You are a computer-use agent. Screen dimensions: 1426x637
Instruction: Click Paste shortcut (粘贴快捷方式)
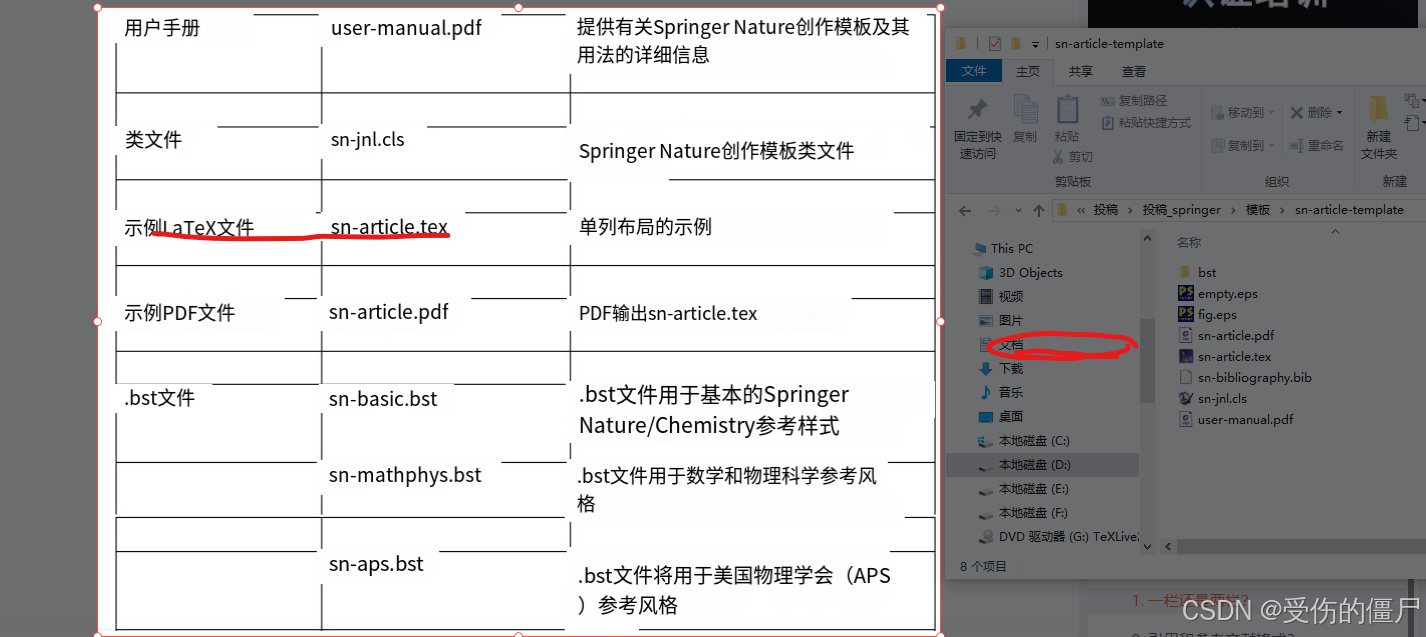click(x=1146, y=123)
